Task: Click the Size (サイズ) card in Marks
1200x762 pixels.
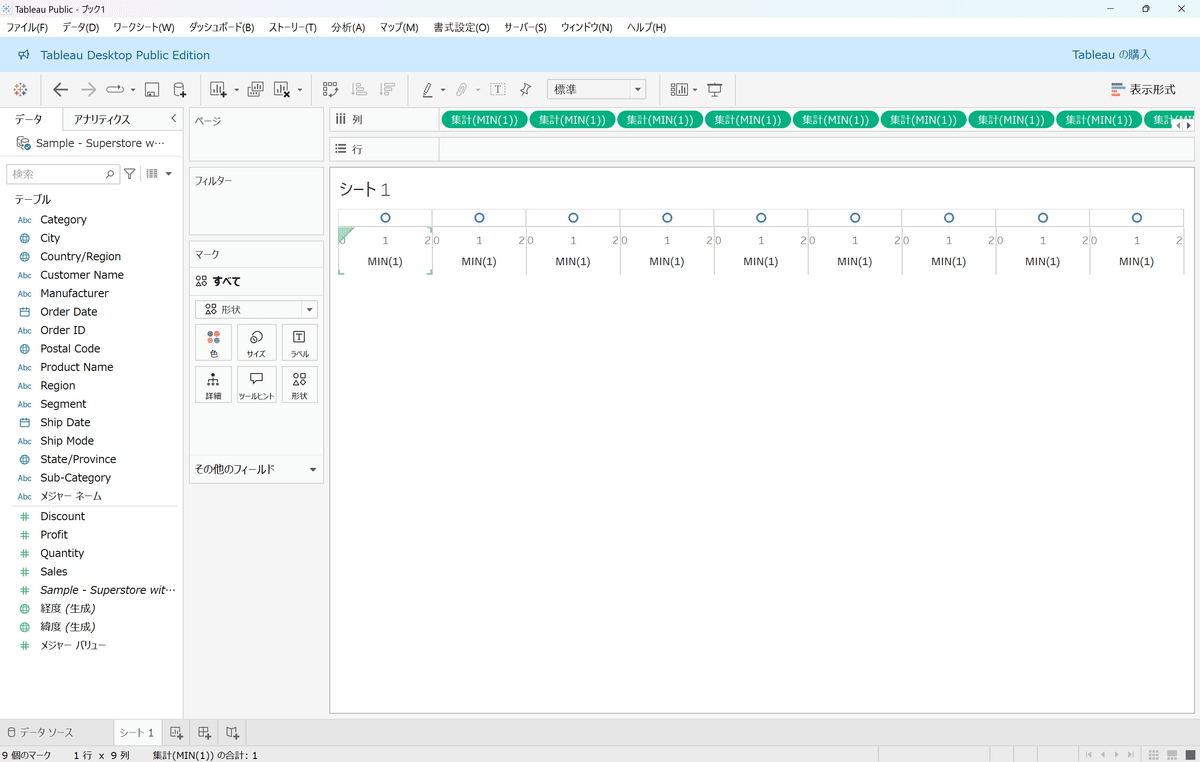Action: tap(257, 342)
